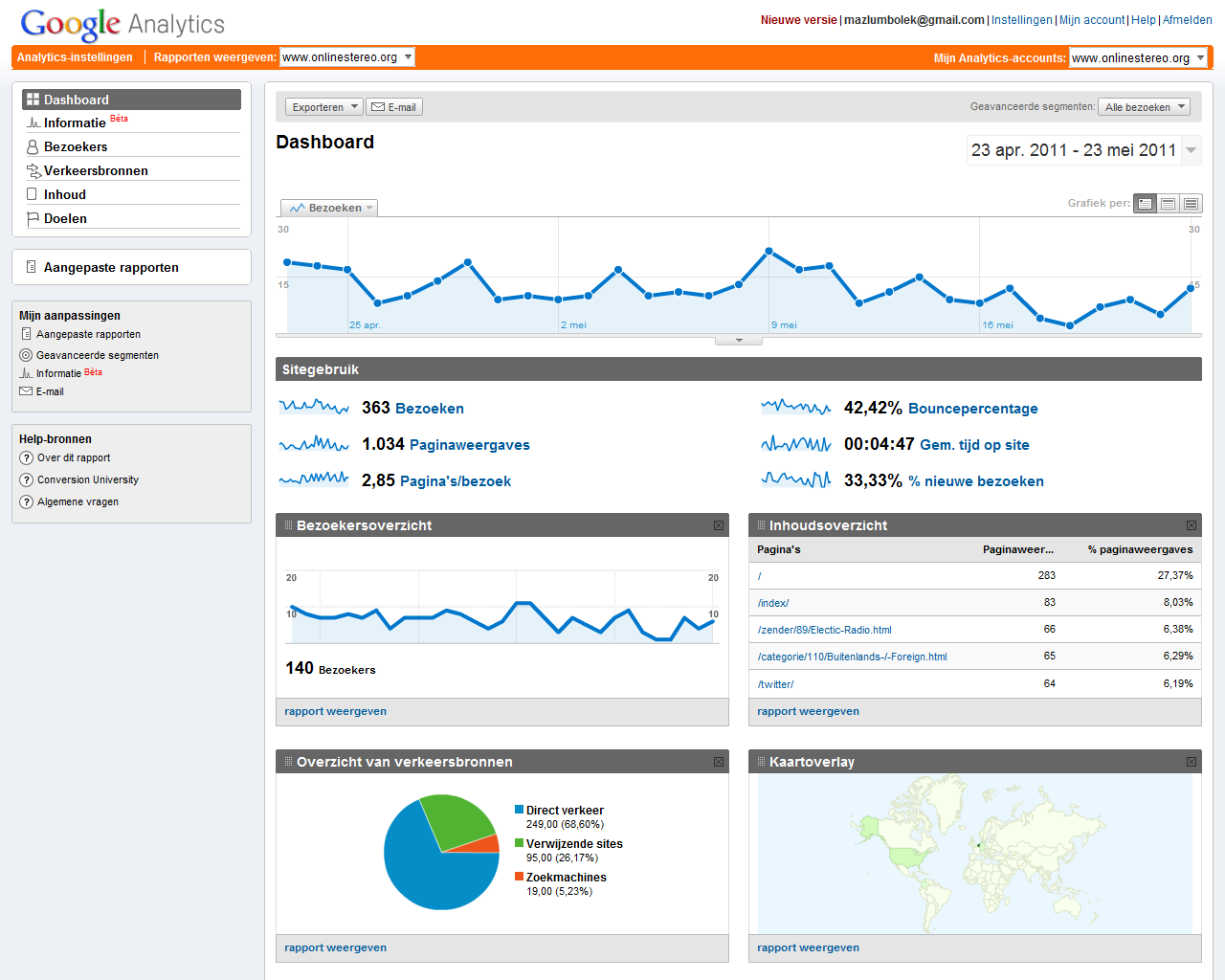Click the question mark icon beside Over dit rapport
This screenshot has width=1225, height=980.
pyautogui.click(x=27, y=457)
